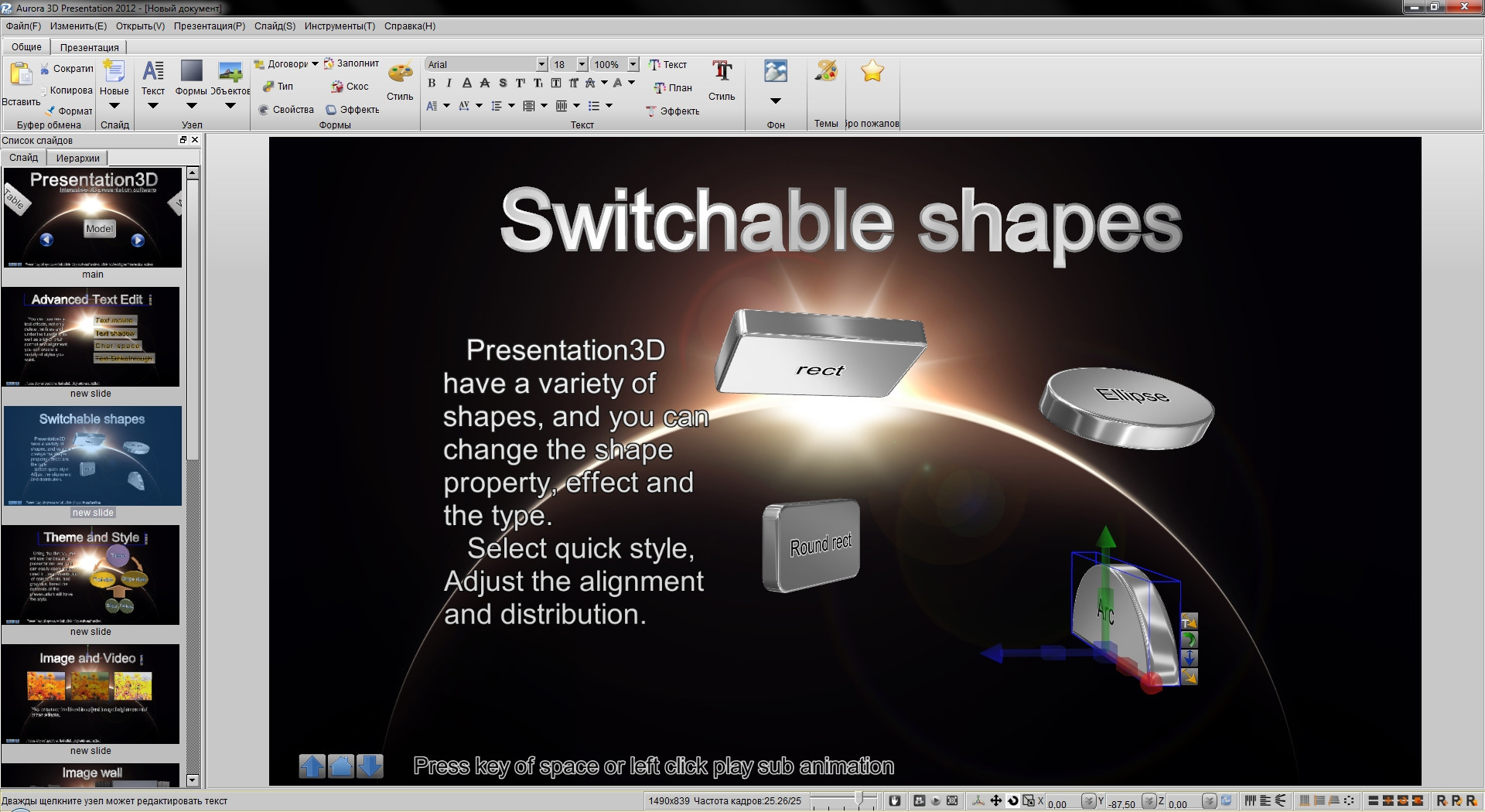1485x812 pixels.
Task: Switch to the Презентация ribbon tab
Action: (x=90, y=47)
